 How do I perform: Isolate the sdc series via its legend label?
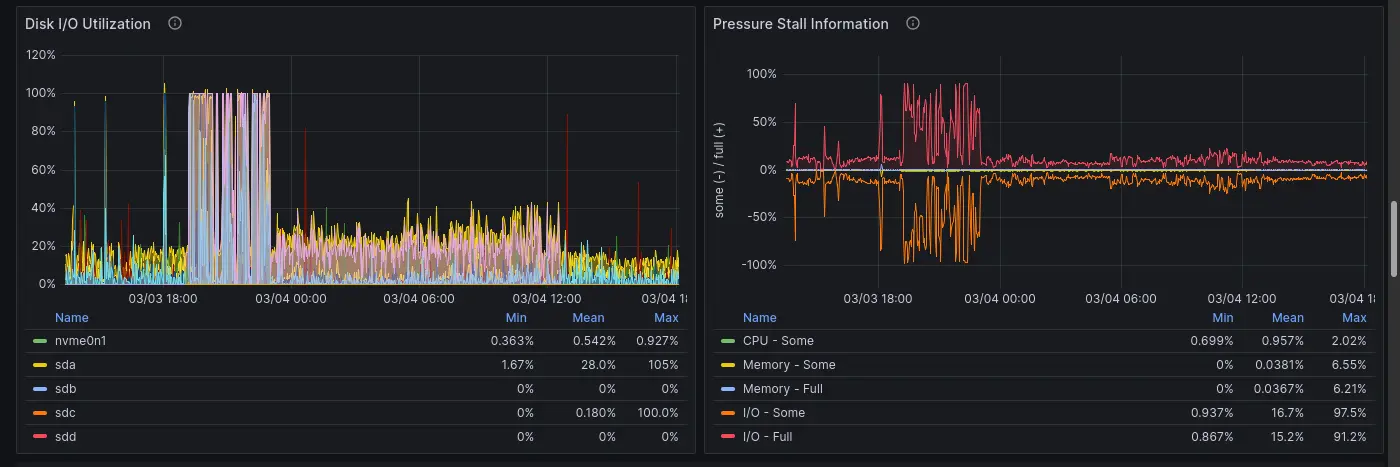click(66, 413)
